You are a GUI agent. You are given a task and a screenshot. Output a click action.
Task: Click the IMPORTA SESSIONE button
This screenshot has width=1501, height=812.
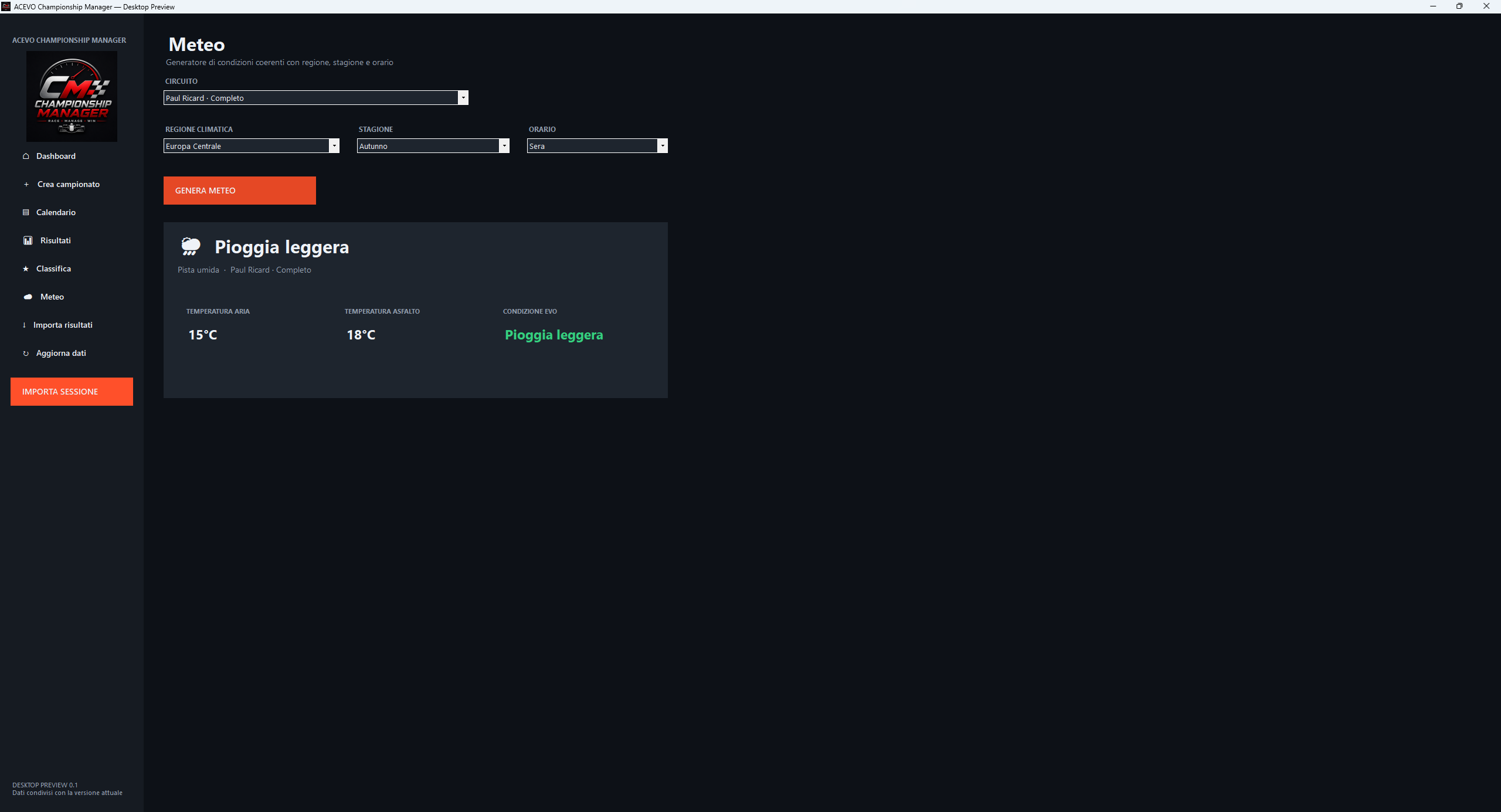[x=72, y=392]
